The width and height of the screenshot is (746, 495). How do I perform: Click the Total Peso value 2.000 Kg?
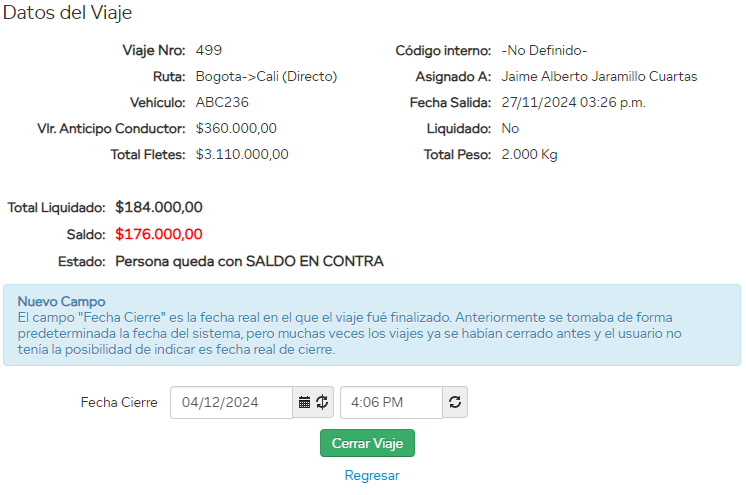[529, 154]
